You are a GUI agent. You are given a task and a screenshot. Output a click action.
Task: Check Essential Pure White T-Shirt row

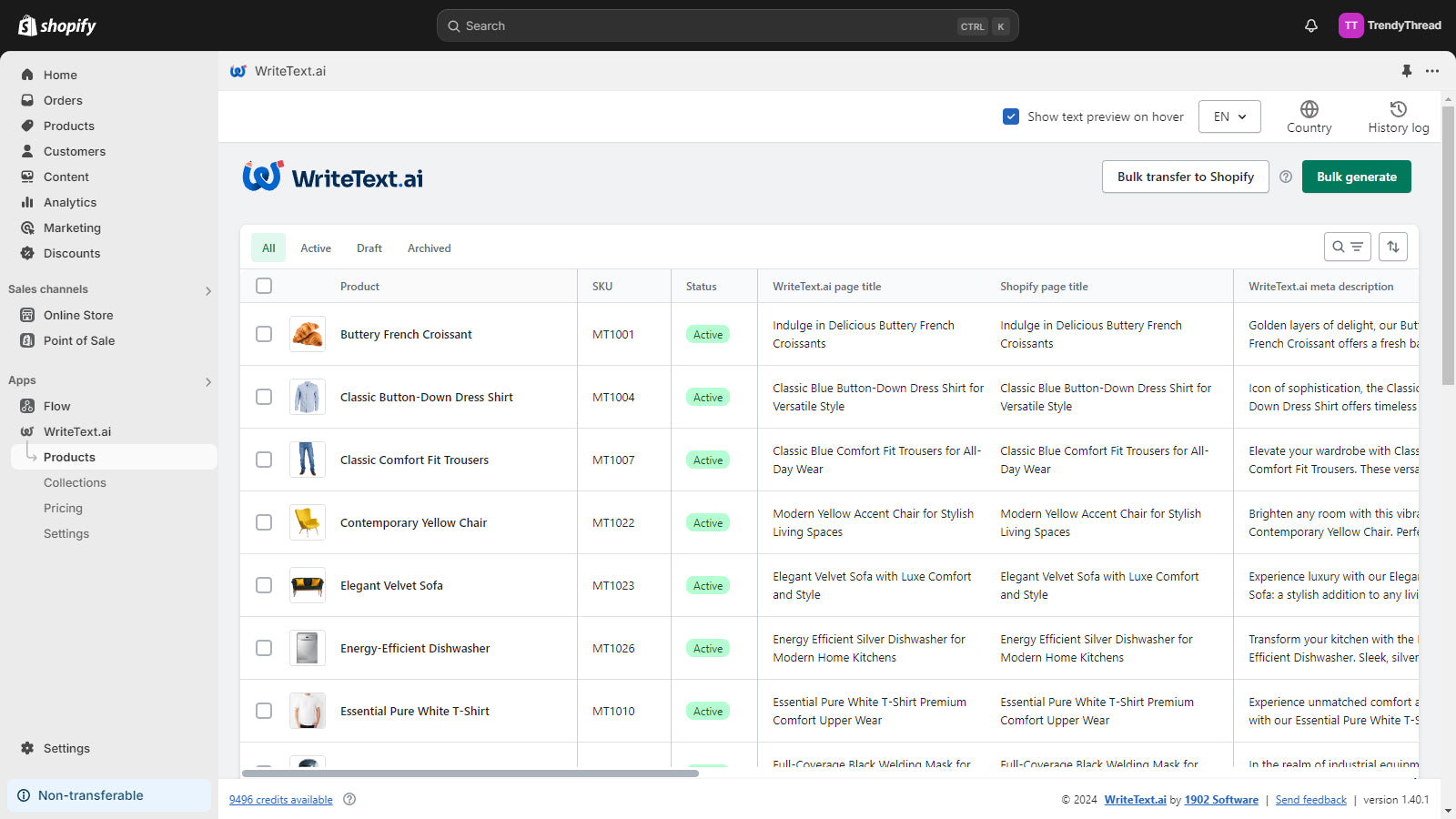(x=264, y=711)
